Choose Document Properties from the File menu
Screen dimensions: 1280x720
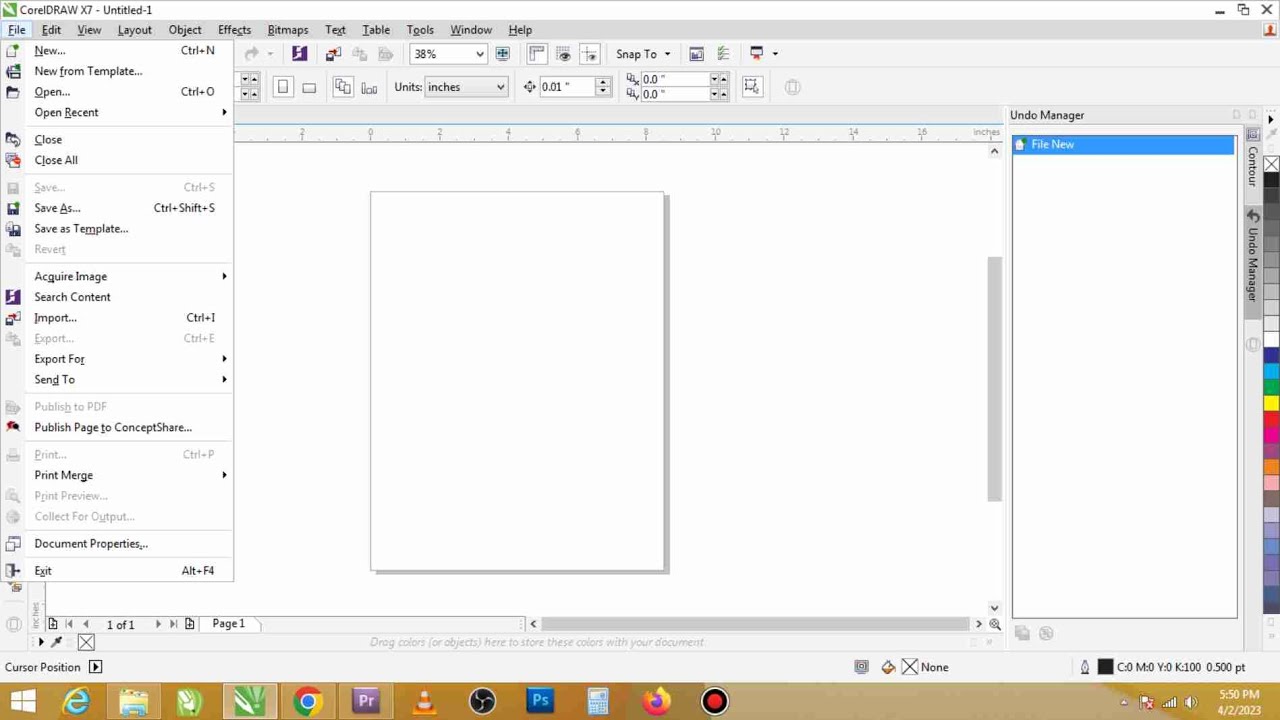coord(117,544)
